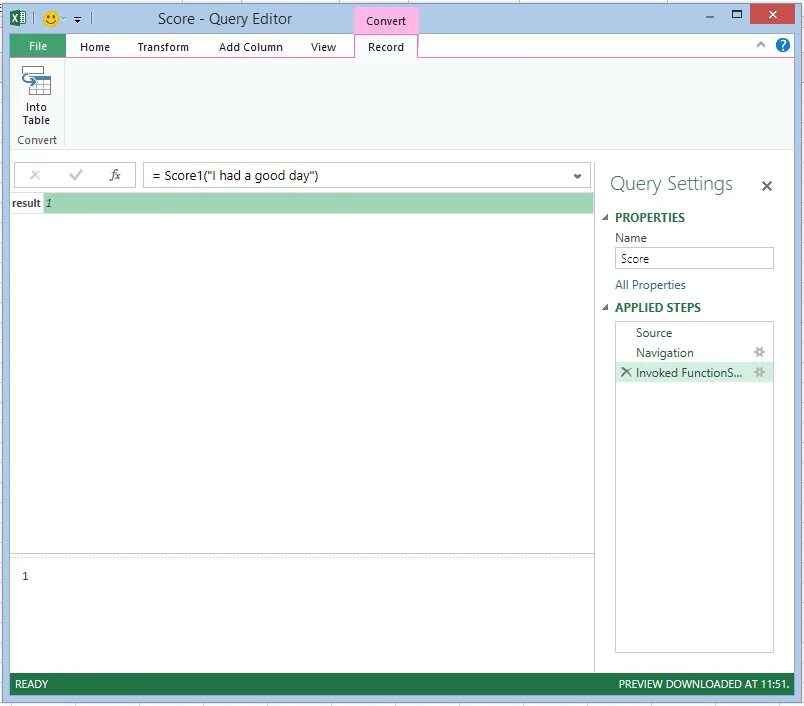Click the query Name field containing Score
The height and width of the screenshot is (706, 804).
click(694, 258)
